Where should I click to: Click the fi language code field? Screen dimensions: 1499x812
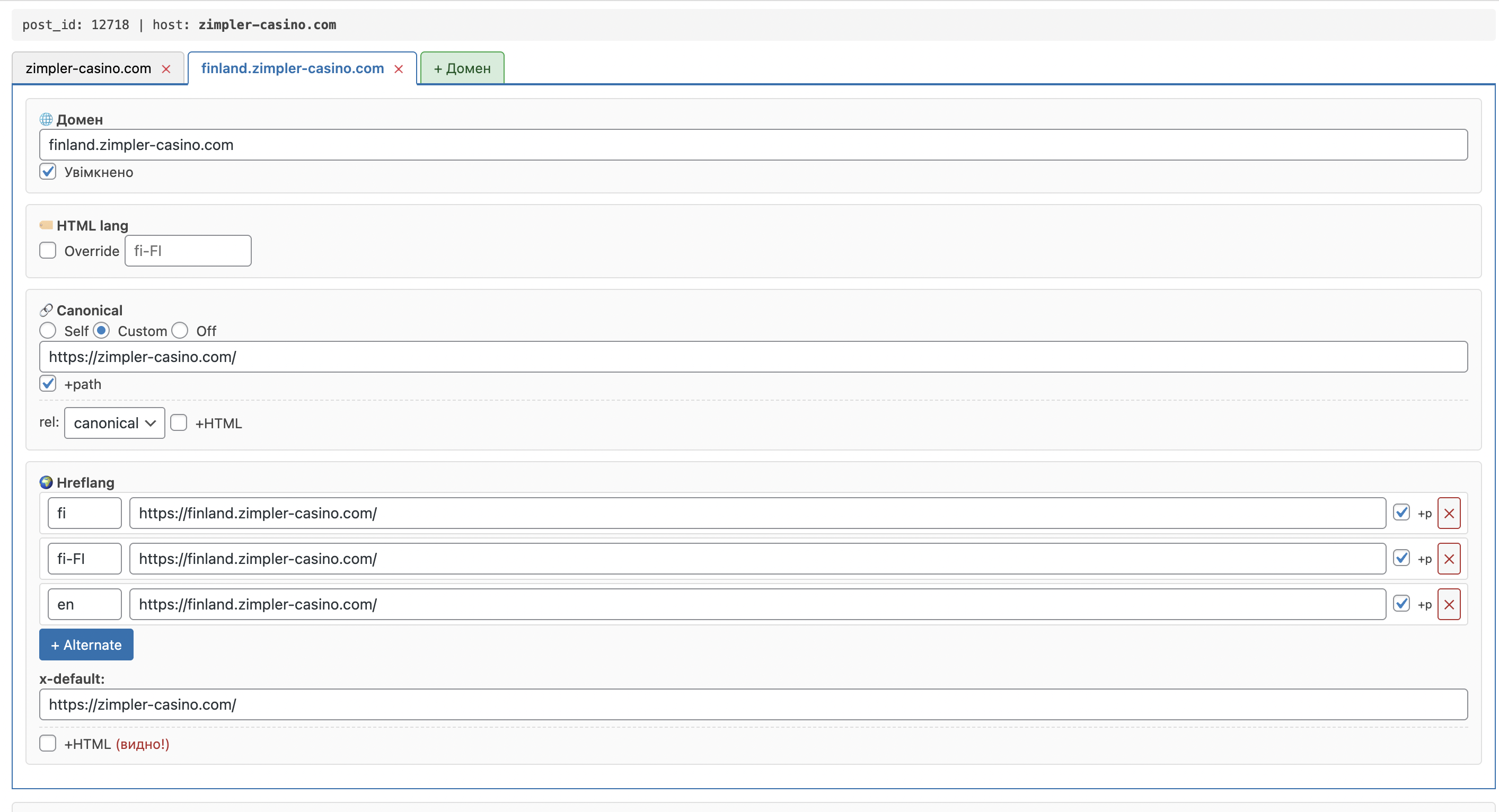(84, 514)
